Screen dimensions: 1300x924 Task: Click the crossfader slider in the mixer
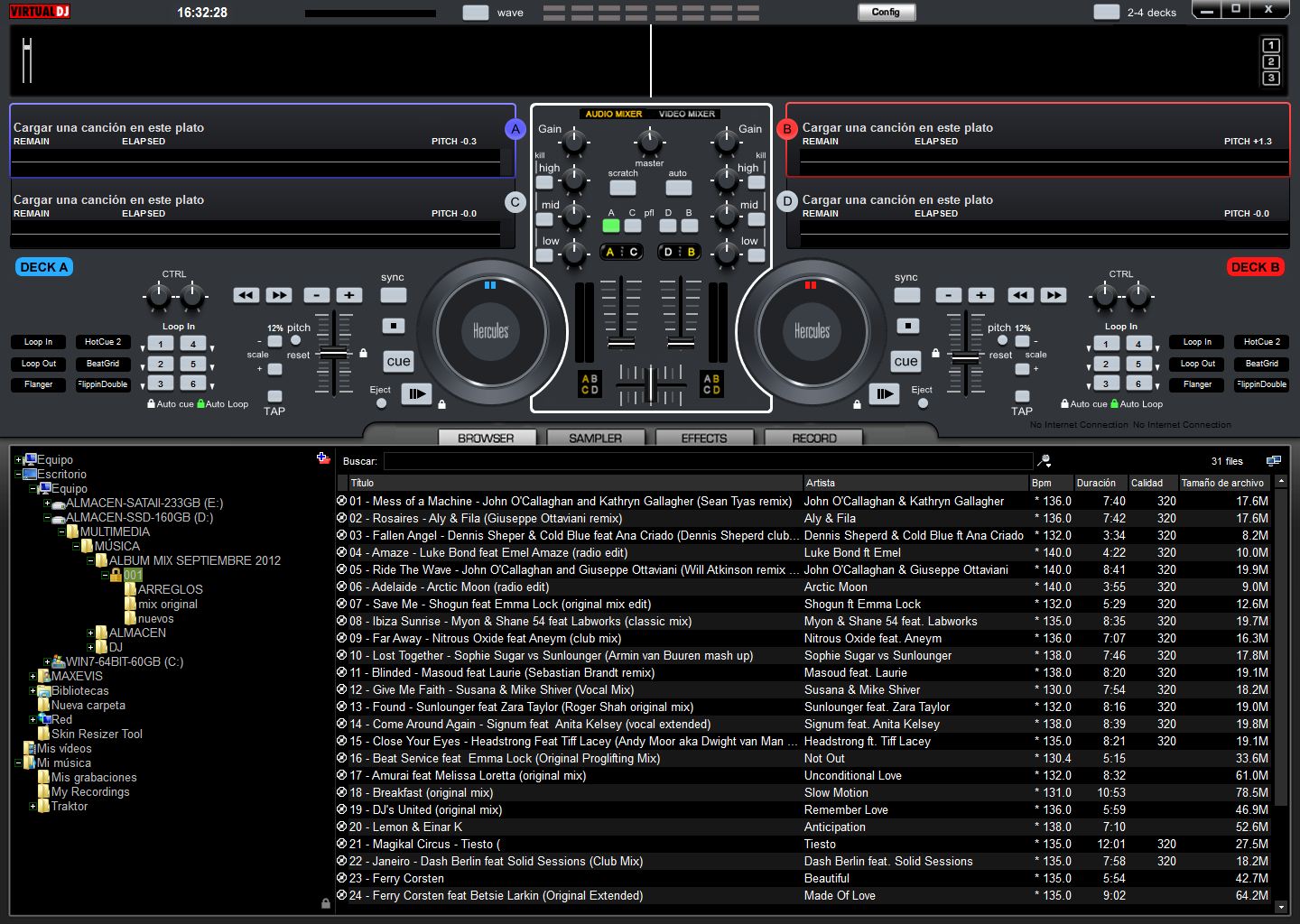click(650, 386)
